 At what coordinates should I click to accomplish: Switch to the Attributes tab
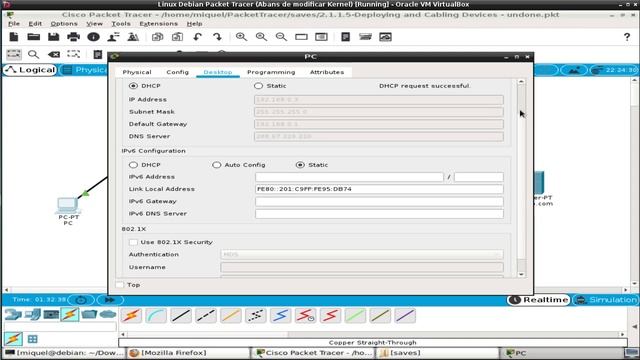click(327, 72)
